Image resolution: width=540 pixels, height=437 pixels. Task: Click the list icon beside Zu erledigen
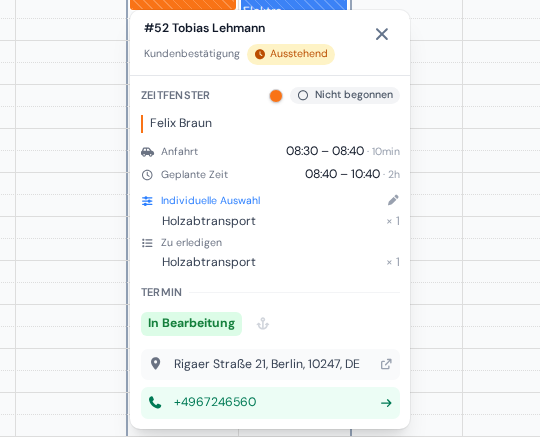(x=147, y=243)
